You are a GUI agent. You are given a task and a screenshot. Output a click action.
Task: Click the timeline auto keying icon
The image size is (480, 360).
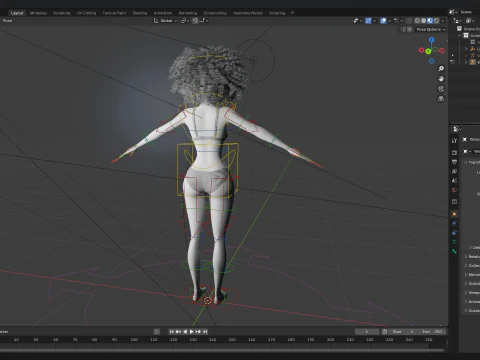pos(156,332)
